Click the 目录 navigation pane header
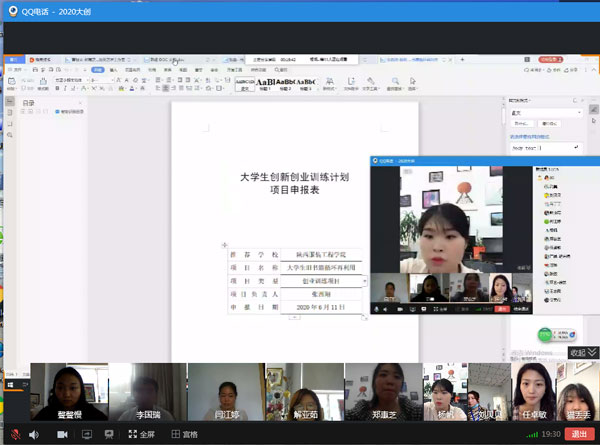 coord(29,102)
